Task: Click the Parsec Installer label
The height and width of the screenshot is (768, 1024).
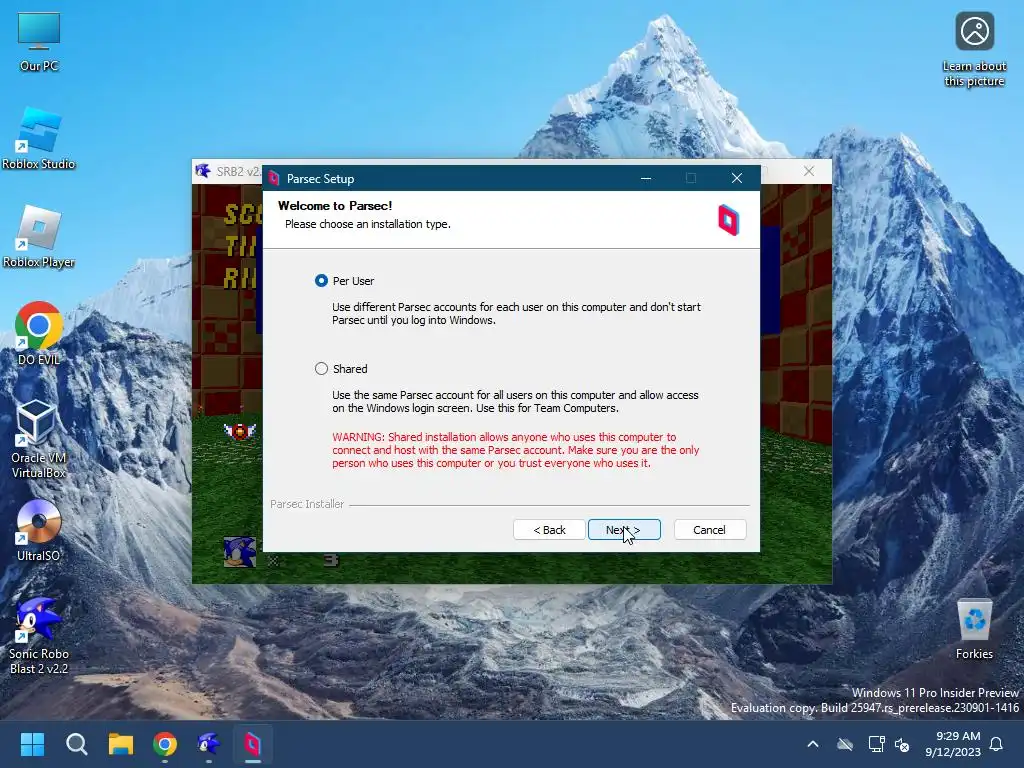Action: (307, 504)
